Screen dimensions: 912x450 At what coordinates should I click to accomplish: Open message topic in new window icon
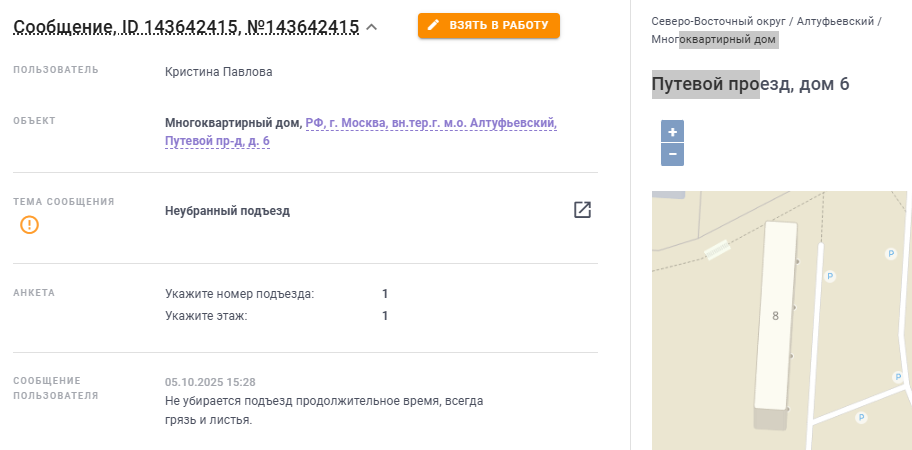tap(582, 210)
